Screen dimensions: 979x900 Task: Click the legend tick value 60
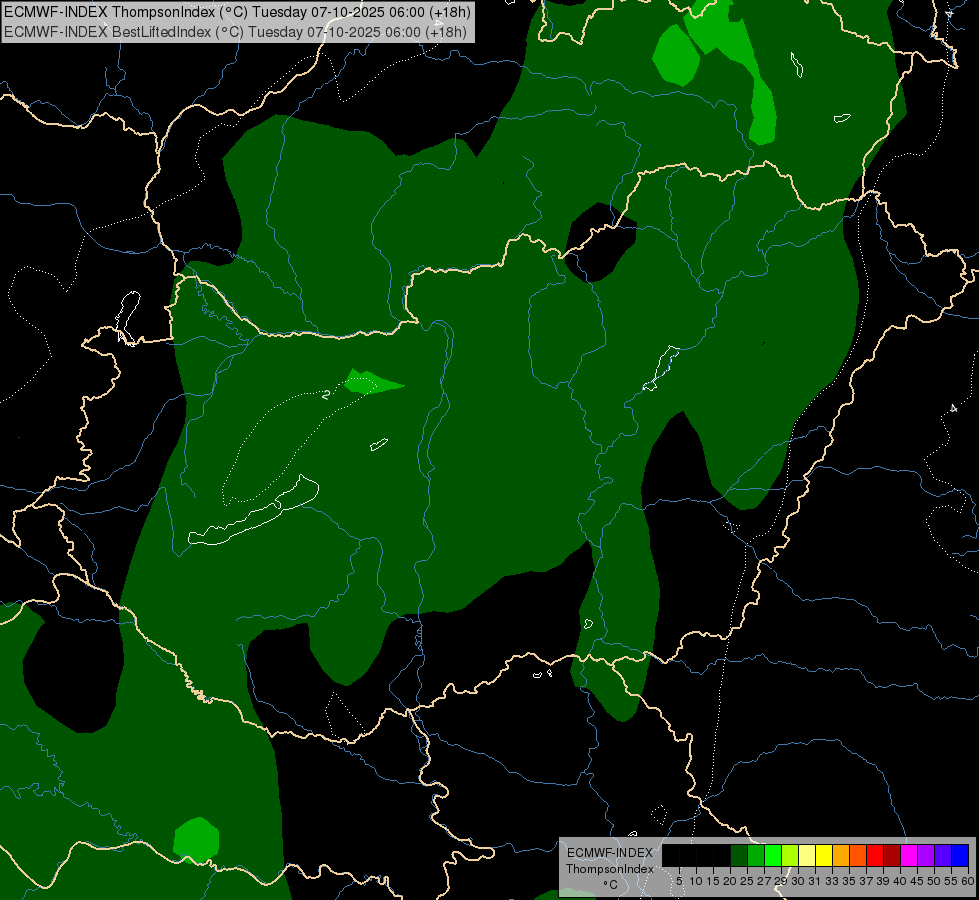968,881
